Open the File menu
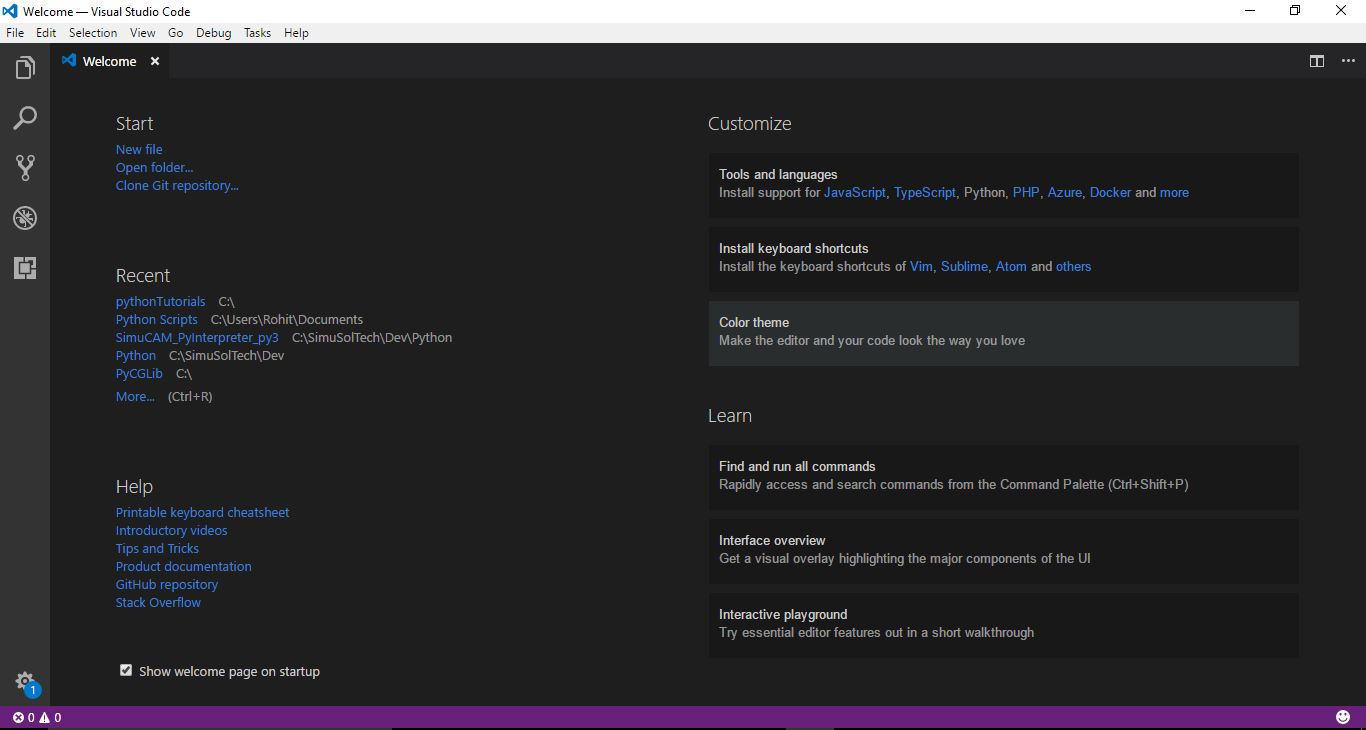1366x730 pixels. 15,33
